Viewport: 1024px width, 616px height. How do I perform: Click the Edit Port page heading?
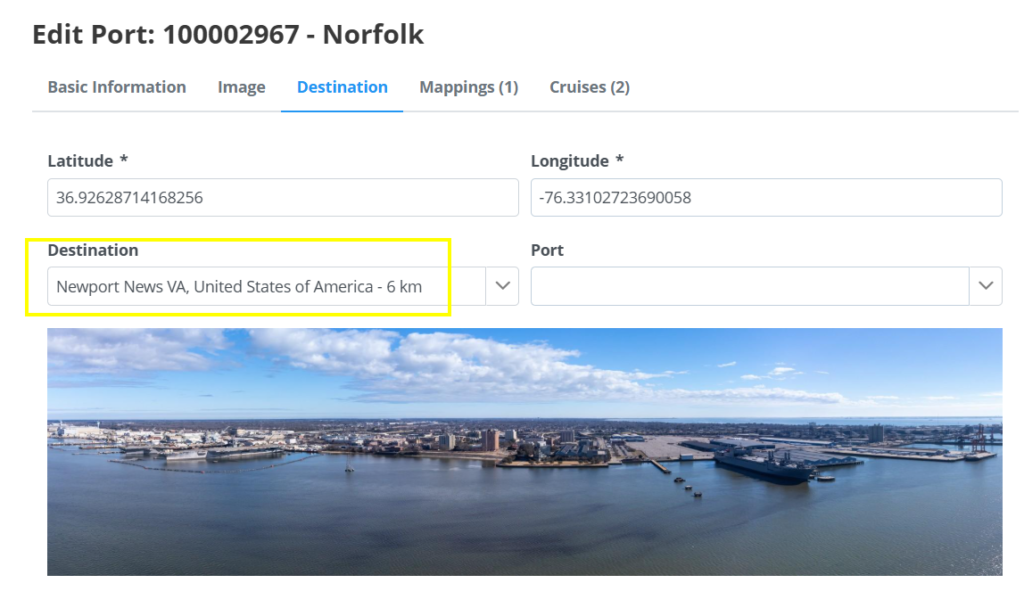point(228,35)
